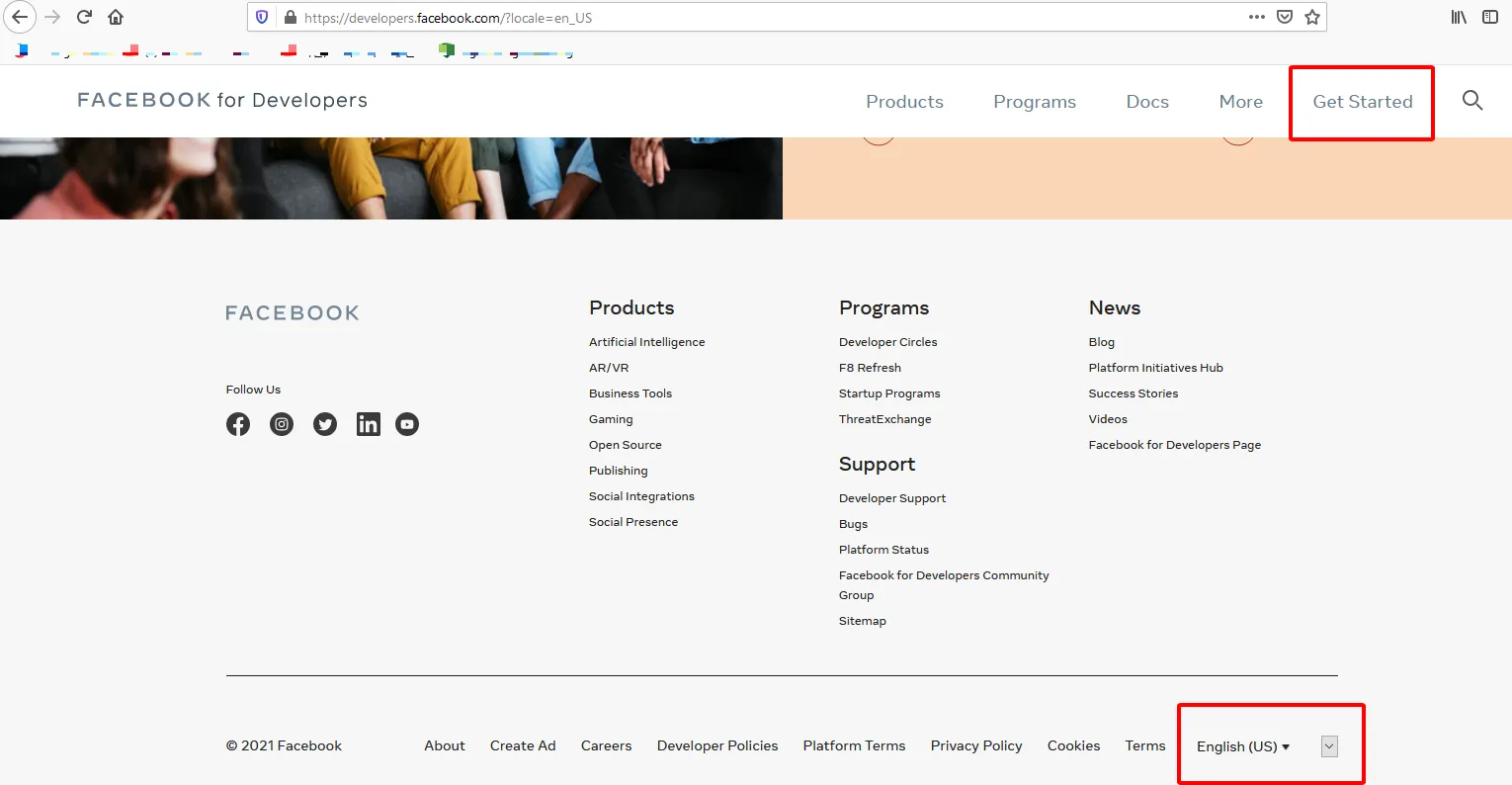Expand the English (US) language dropdown
1512x785 pixels.
point(1242,746)
